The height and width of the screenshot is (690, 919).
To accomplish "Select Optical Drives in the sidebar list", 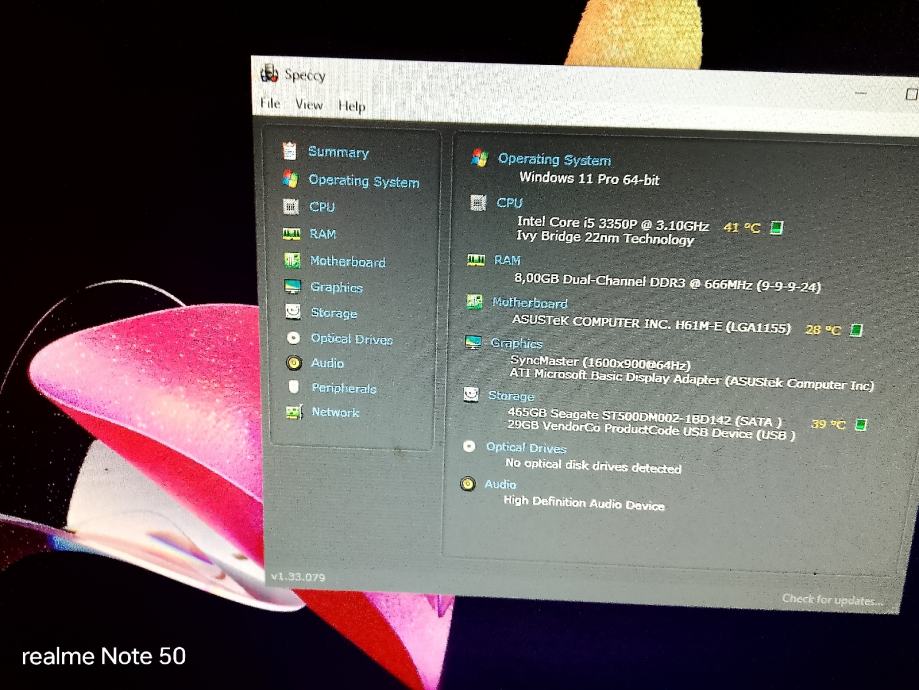I will pyautogui.click(x=352, y=339).
